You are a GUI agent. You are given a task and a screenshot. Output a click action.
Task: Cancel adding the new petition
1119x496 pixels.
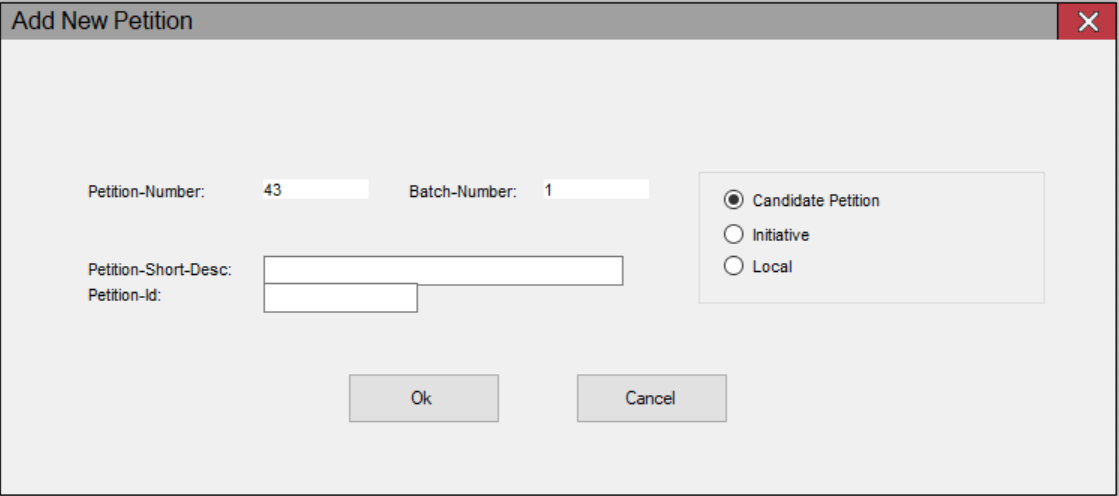[652, 398]
